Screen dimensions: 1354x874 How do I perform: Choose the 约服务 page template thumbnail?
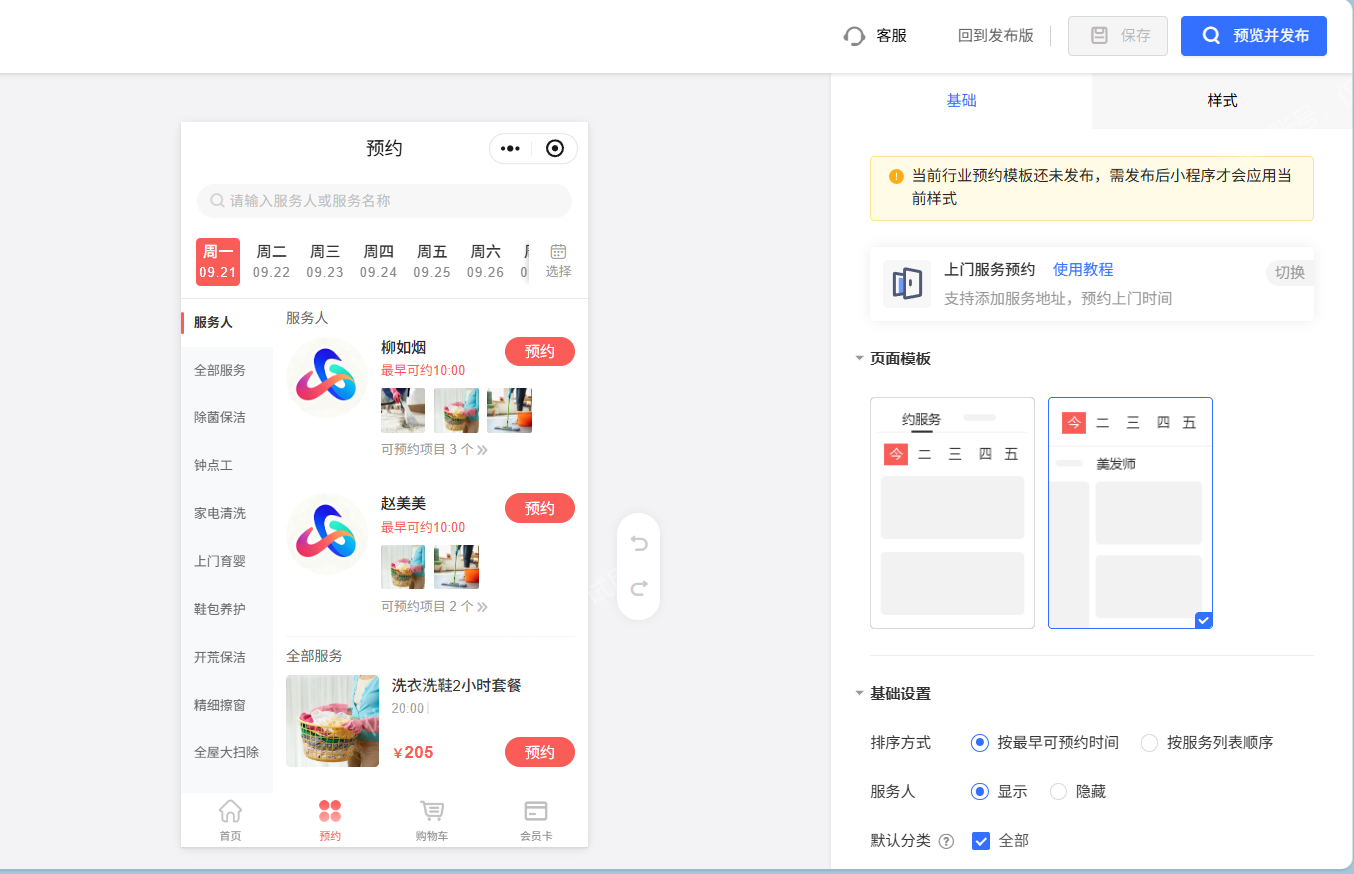(x=952, y=513)
